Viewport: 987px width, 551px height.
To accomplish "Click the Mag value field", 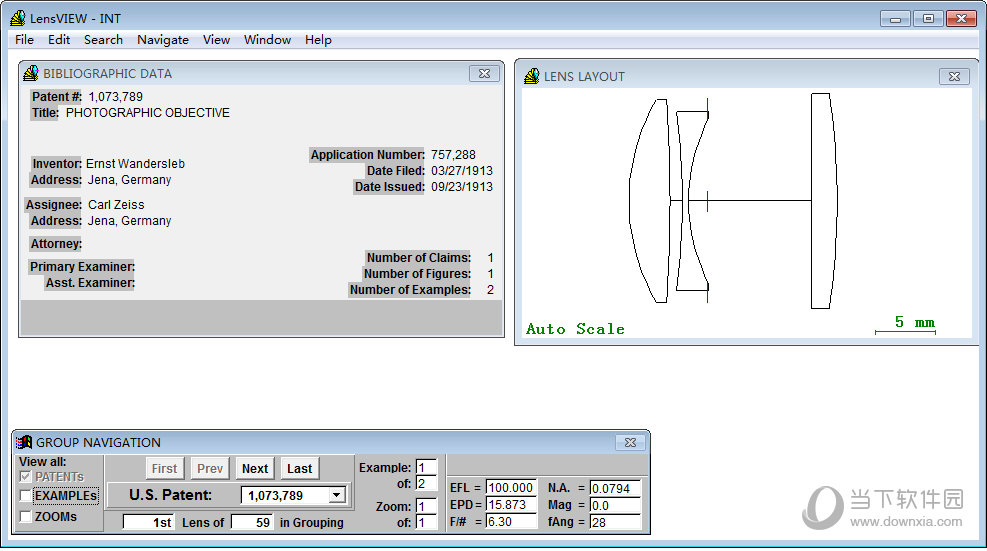I will (615, 505).
